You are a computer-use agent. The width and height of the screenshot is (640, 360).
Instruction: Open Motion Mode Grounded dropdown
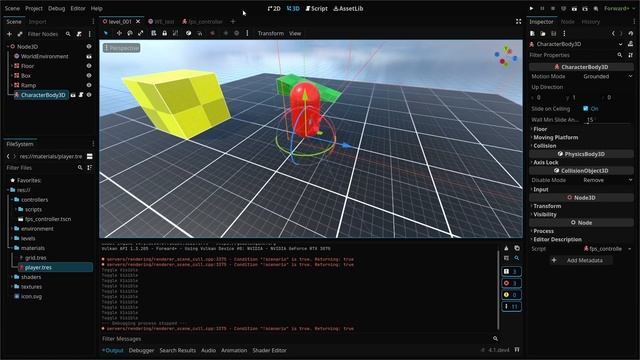[x=608, y=76]
